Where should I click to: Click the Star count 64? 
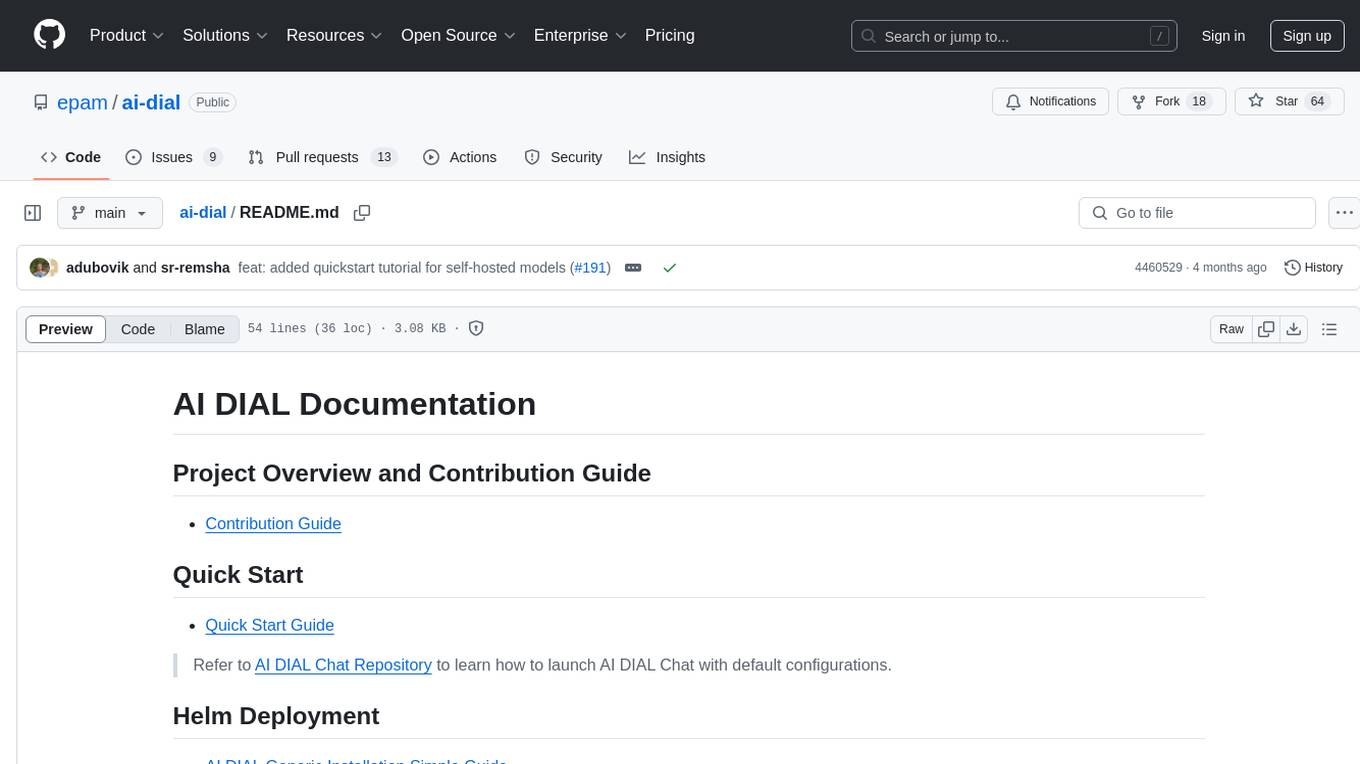[x=1317, y=101]
